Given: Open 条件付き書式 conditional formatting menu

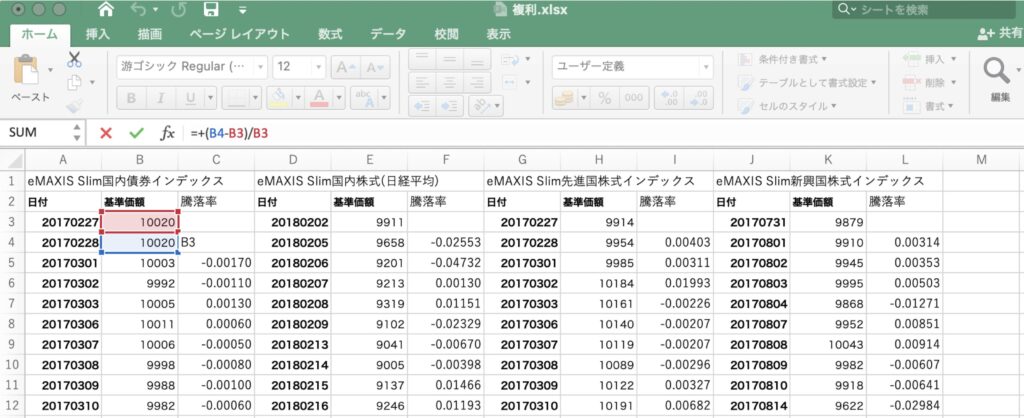Looking at the screenshot, I should (x=782, y=59).
